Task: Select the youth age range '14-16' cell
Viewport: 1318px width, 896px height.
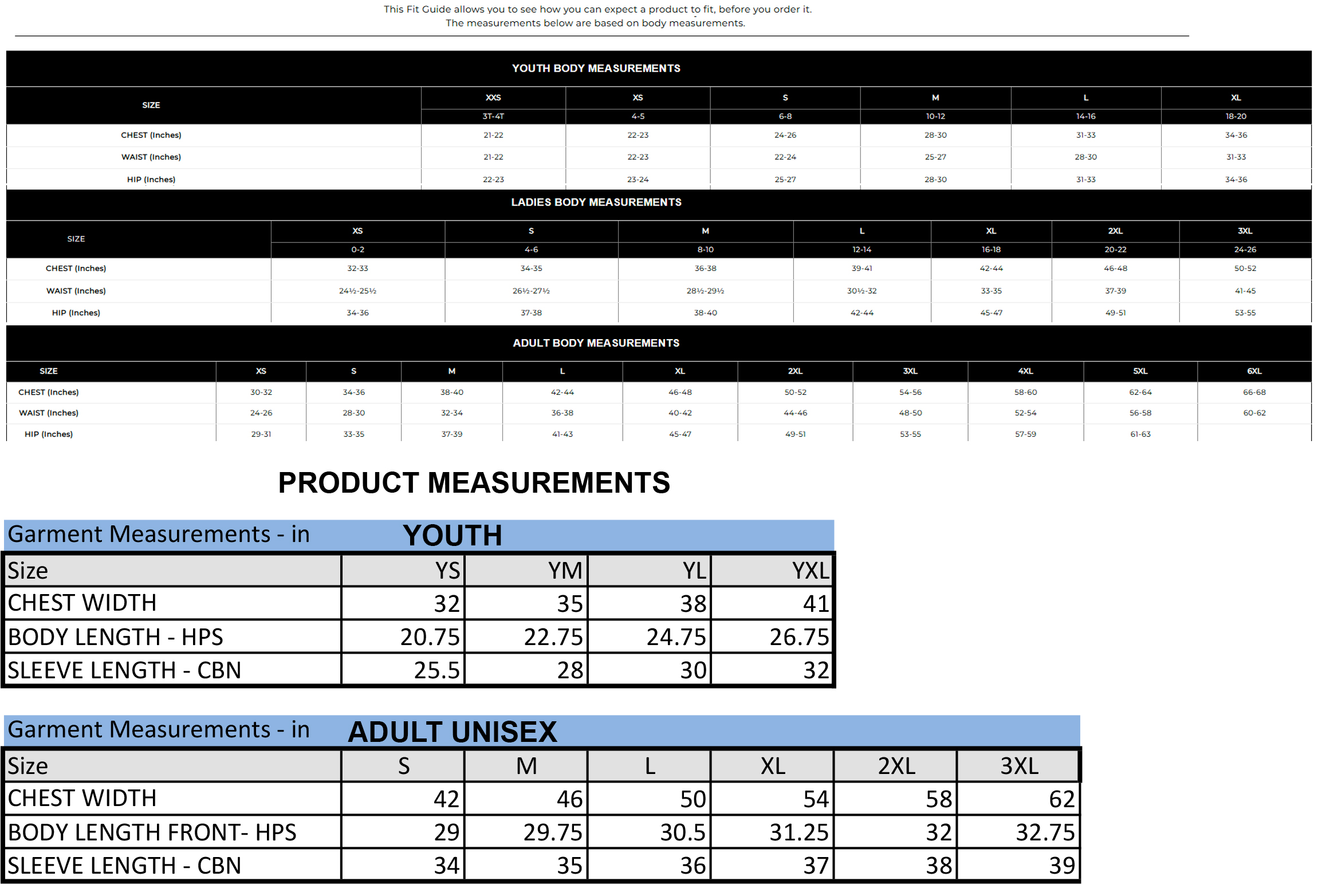Action: pos(1085,116)
